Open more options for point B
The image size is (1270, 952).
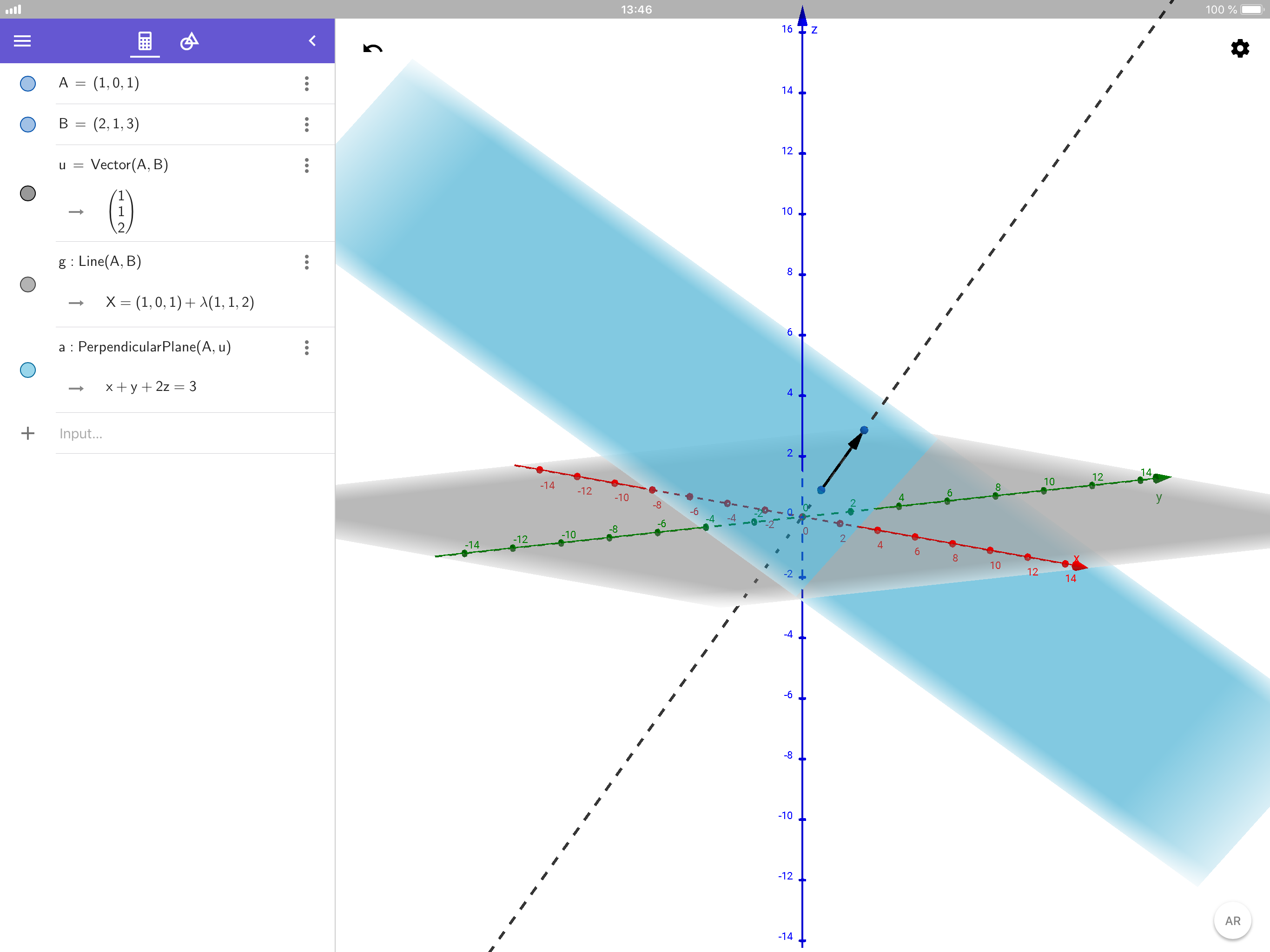point(307,125)
